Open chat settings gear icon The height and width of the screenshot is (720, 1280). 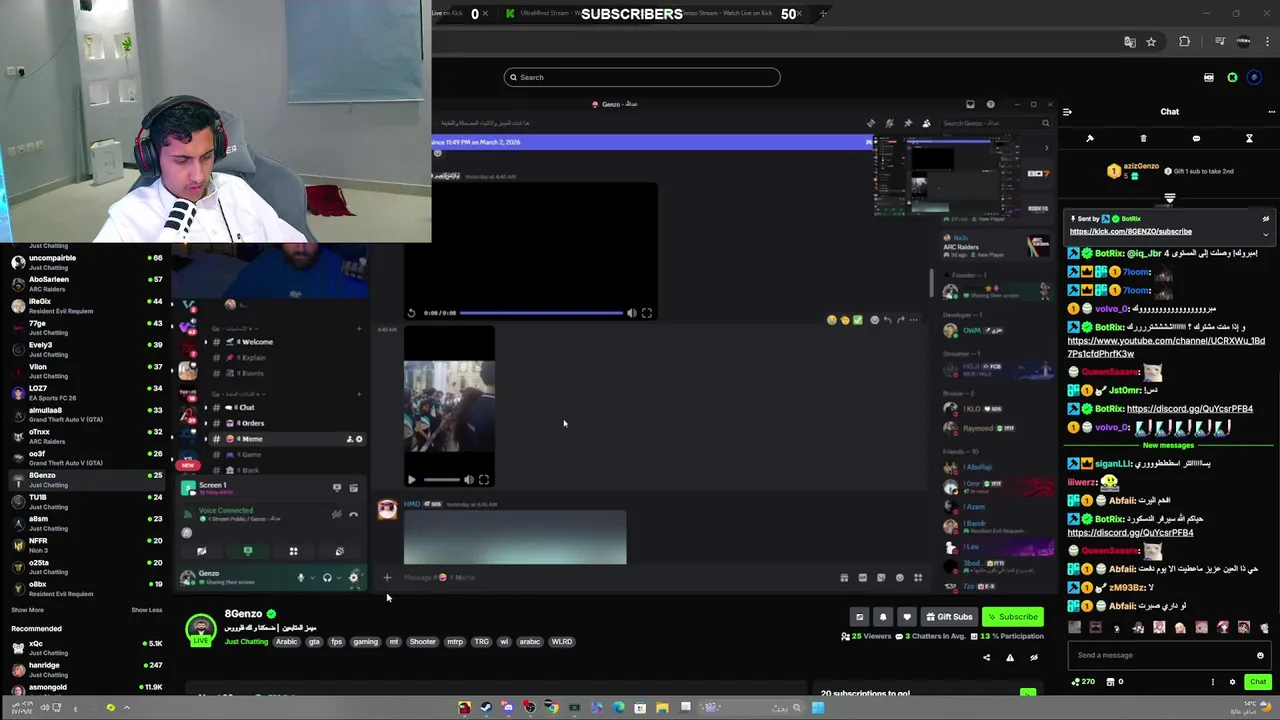pyautogui.click(x=1232, y=682)
